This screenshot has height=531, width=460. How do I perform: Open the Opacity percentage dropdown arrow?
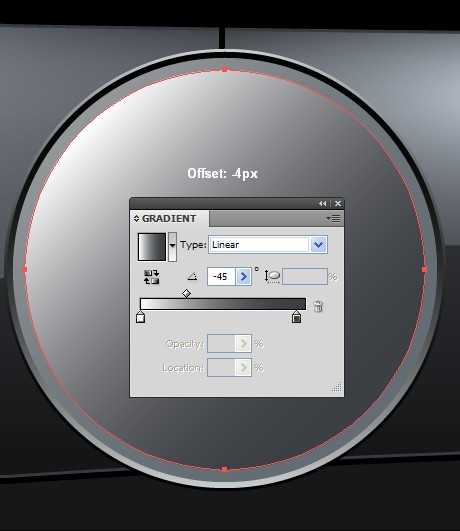click(x=243, y=344)
